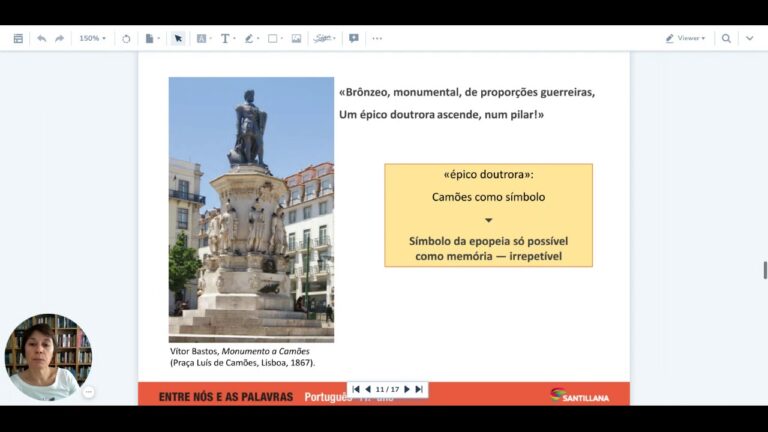Screen dimensions: 768x432
Task: Rotate the page view
Action: tap(126, 38)
